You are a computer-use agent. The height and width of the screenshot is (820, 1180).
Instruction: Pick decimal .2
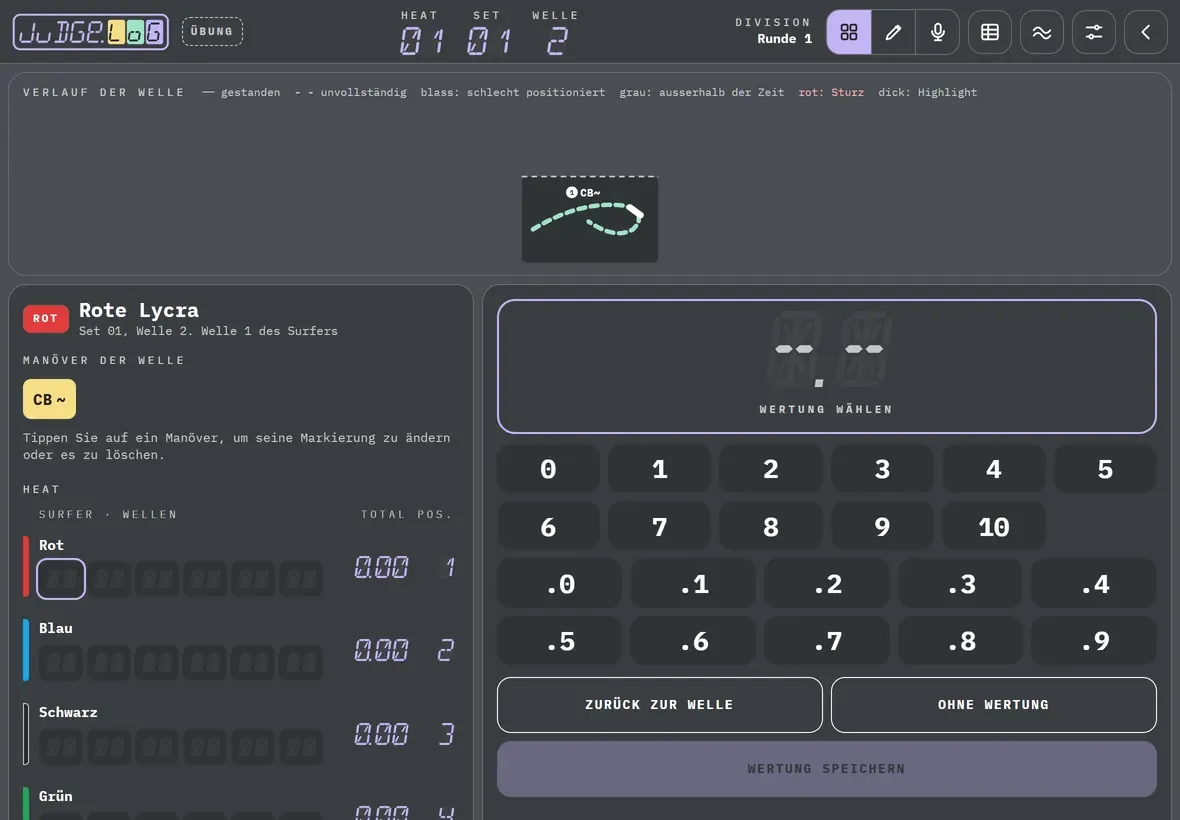tap(827, 584)
